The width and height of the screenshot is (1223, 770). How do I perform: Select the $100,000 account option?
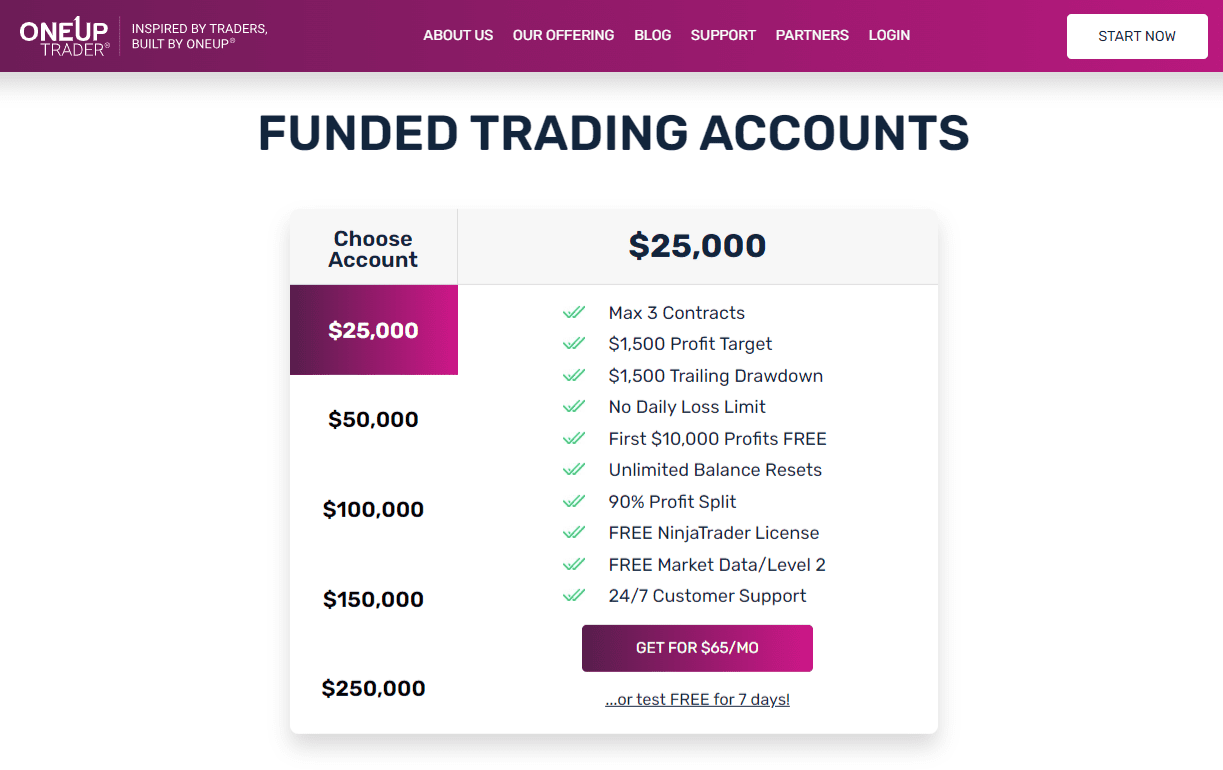[373, 509]
